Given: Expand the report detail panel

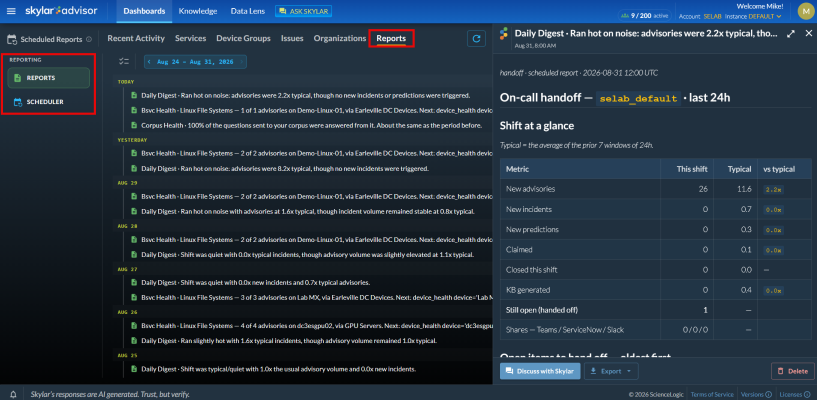Looking at the screenshot, I should coord(790,33).
